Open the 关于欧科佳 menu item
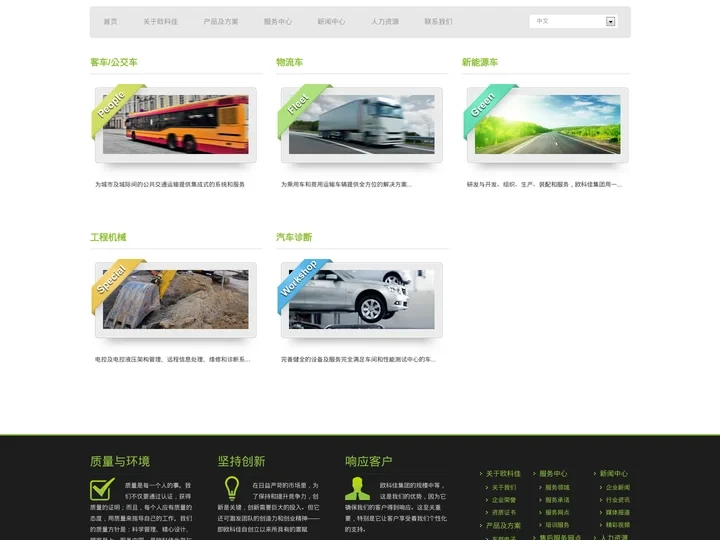 tap(160, 22)
